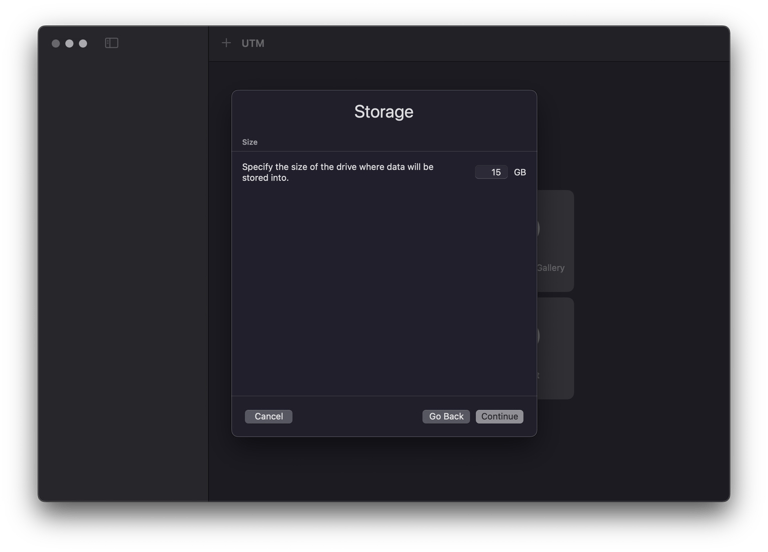This screenshot has width=768, height=552.
Task: Toggle the sidebar visibility icon
Action: click(112, 43)
